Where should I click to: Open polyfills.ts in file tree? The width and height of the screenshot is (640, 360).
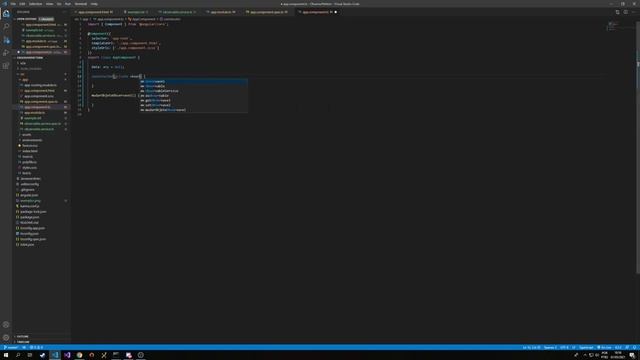pyautogui.click(x=29, y=162)
